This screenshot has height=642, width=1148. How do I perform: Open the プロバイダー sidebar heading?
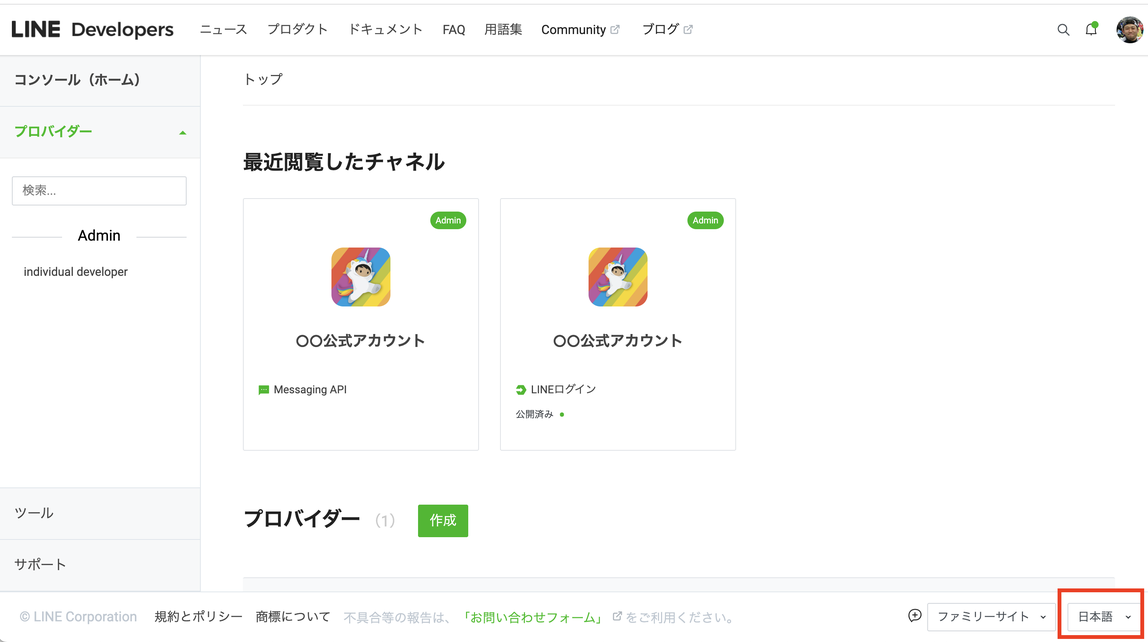pos(53,132)
